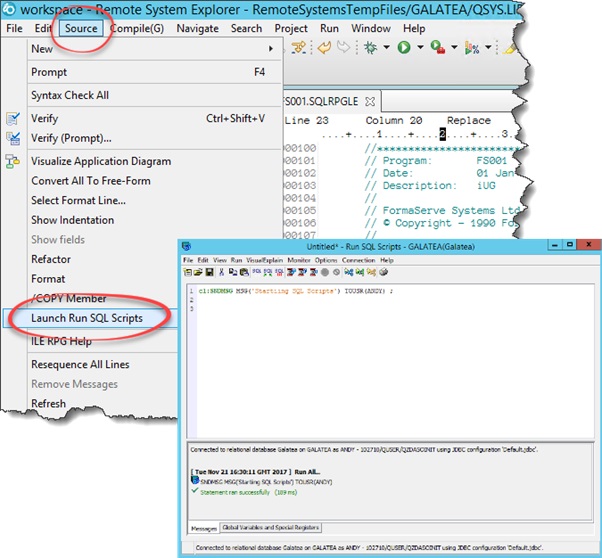The image size is (602, 558).
Task: Open VisualExplain menu in Run SQL Scripts
Action: pyautogui.click(x=265, y=260)
